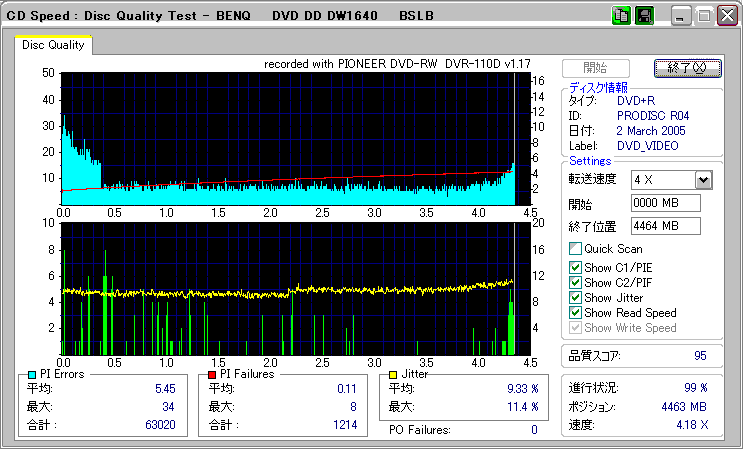The width and height of the screenshot is (743, 449).
Task: Open the 4 X transfer speed dropdown
Action: coord(703,180)
